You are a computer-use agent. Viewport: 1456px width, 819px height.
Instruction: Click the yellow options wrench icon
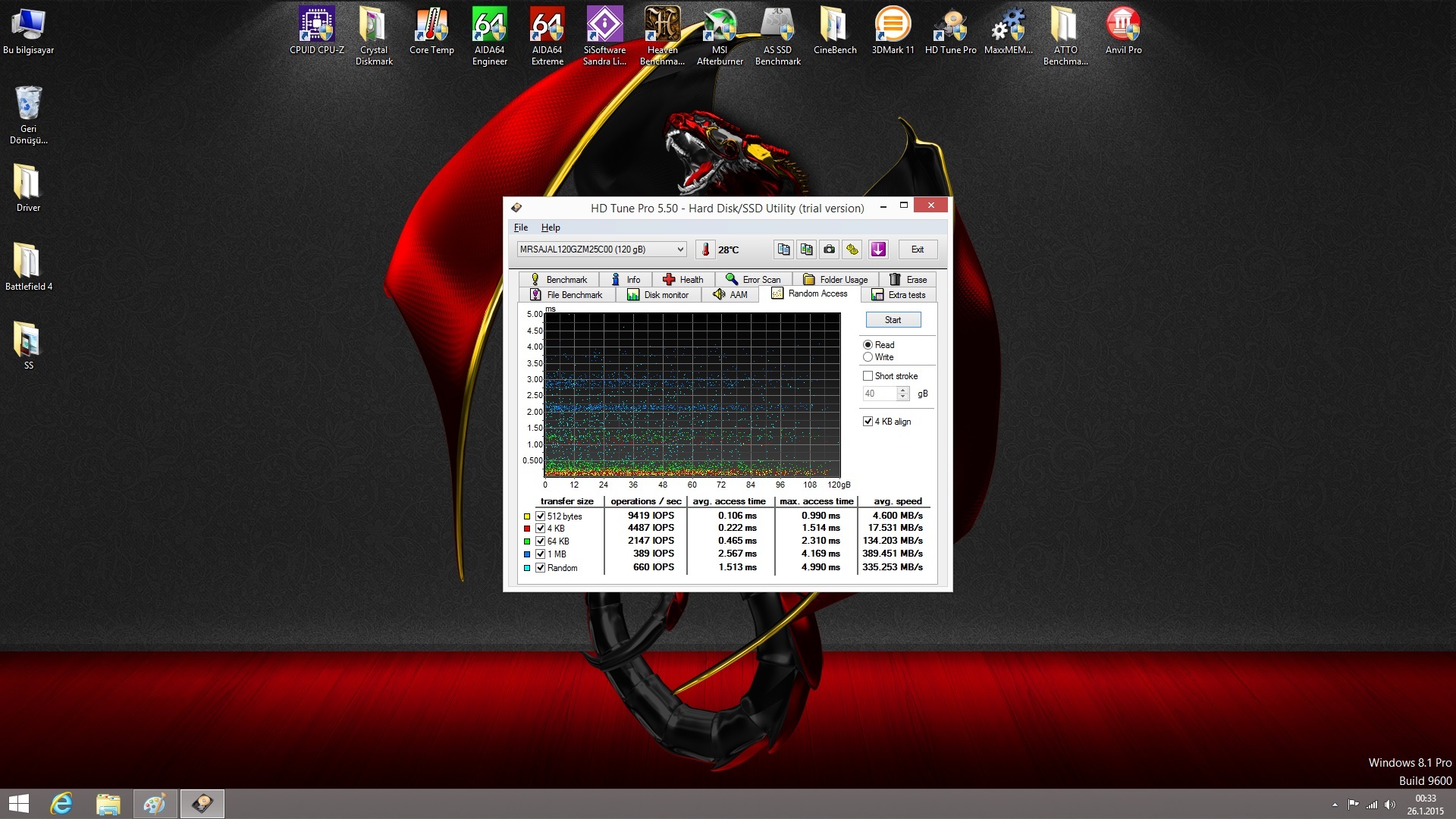[x=852, y=249]
